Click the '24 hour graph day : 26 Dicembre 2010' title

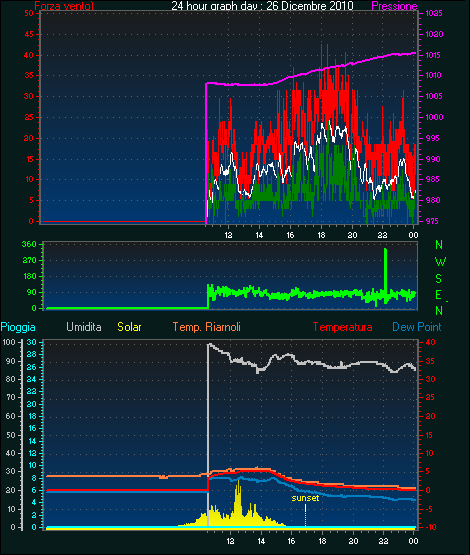262,6
